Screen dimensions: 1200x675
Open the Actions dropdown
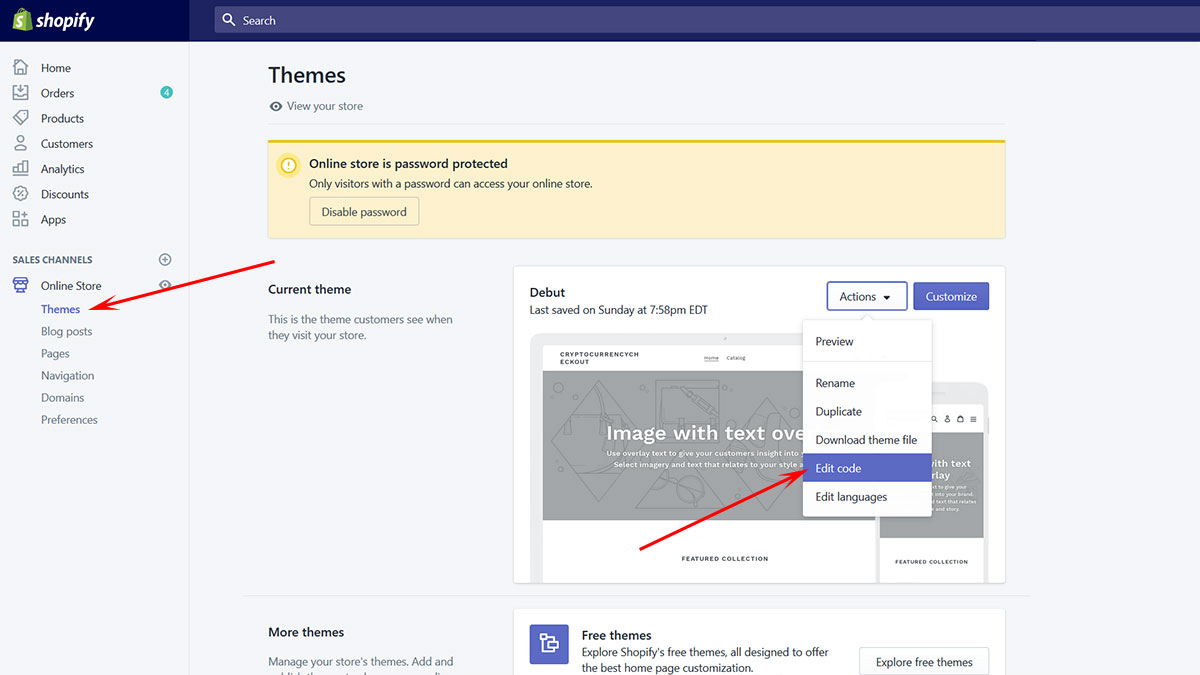[867, 296]
